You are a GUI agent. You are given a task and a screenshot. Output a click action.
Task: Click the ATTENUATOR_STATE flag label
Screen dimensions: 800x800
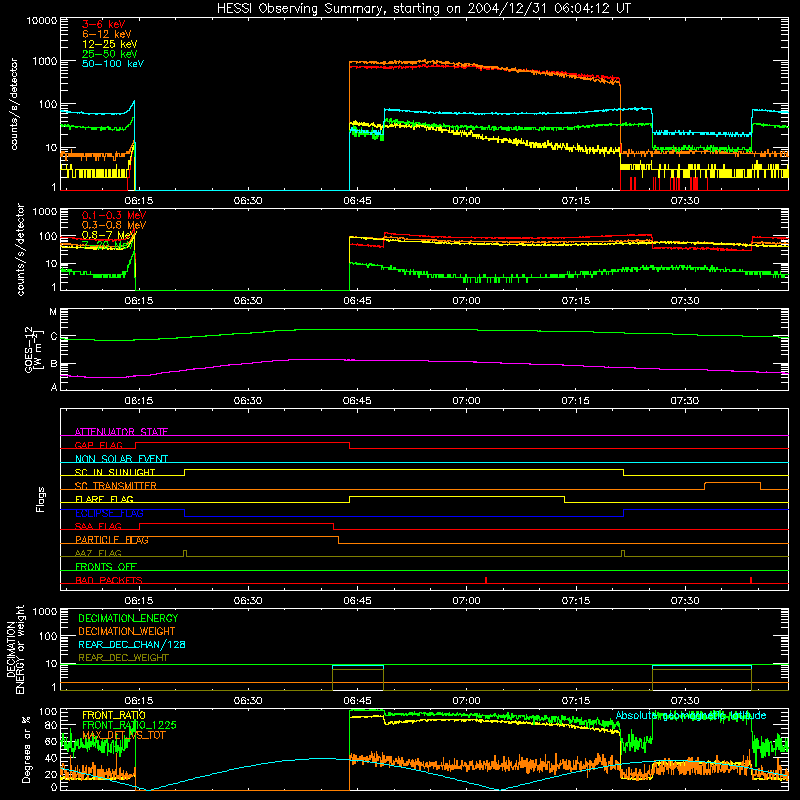pos(121,432)
